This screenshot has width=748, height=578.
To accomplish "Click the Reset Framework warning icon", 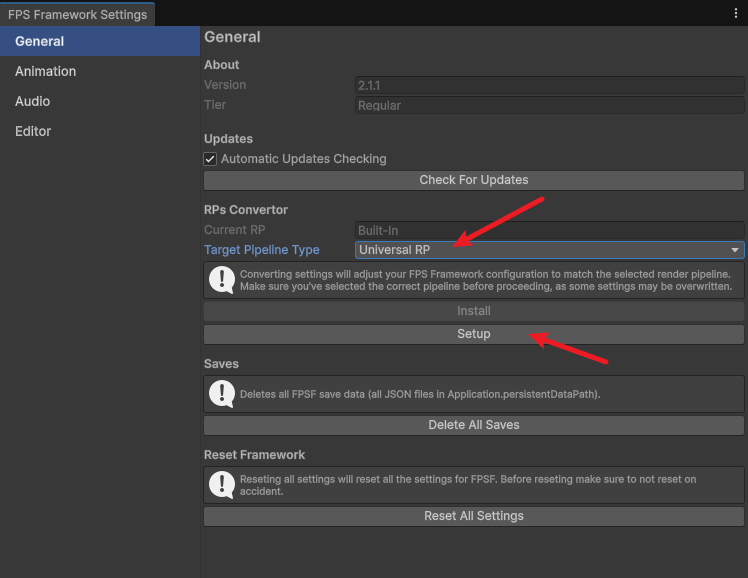I will (x=222, y=485).
